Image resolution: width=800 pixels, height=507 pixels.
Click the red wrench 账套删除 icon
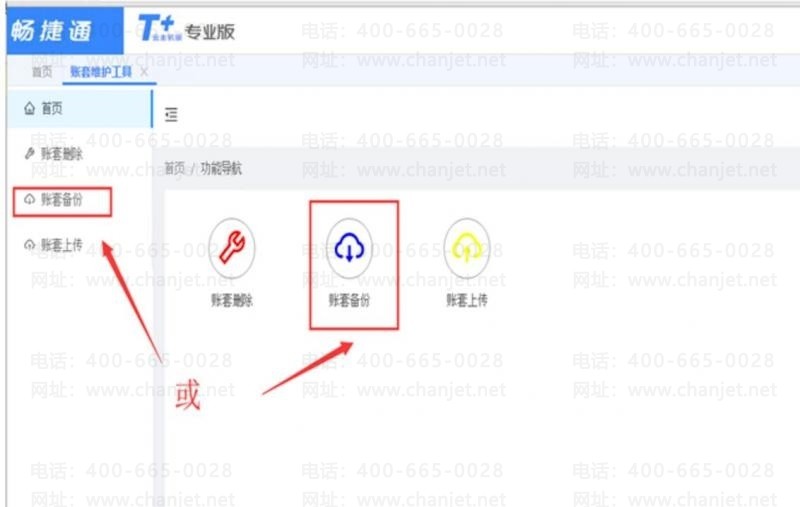point(232,248)
